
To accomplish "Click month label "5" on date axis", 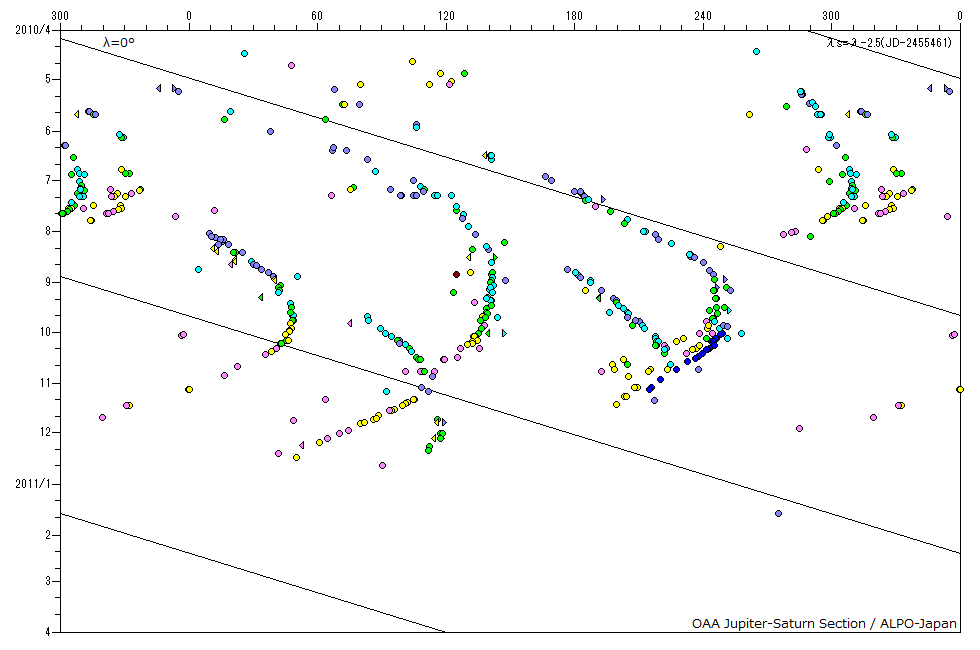I will (x=48, y=79).
